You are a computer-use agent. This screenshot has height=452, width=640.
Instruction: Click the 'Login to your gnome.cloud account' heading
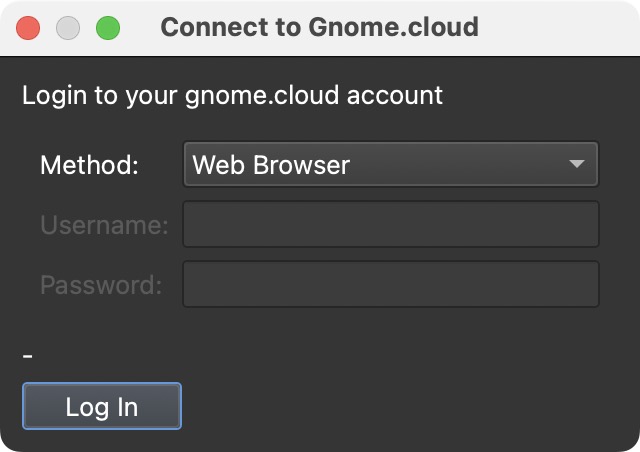point(232,96)
